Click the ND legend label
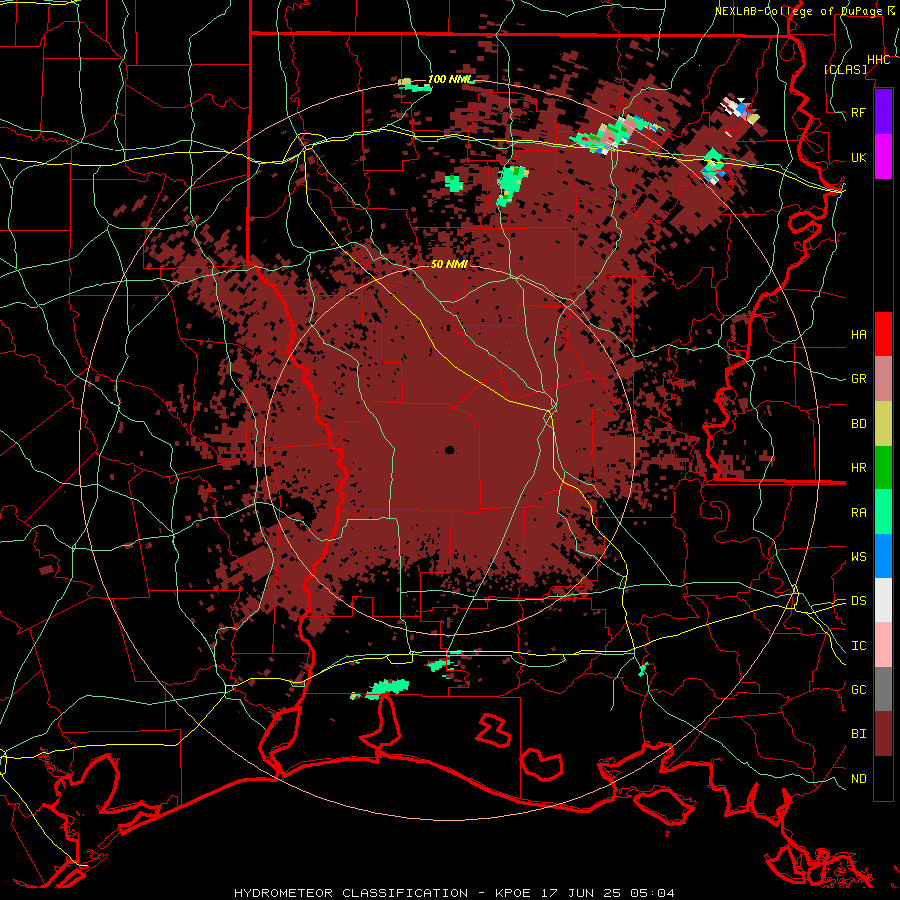 pyautogui.click(x=858, y=778)
